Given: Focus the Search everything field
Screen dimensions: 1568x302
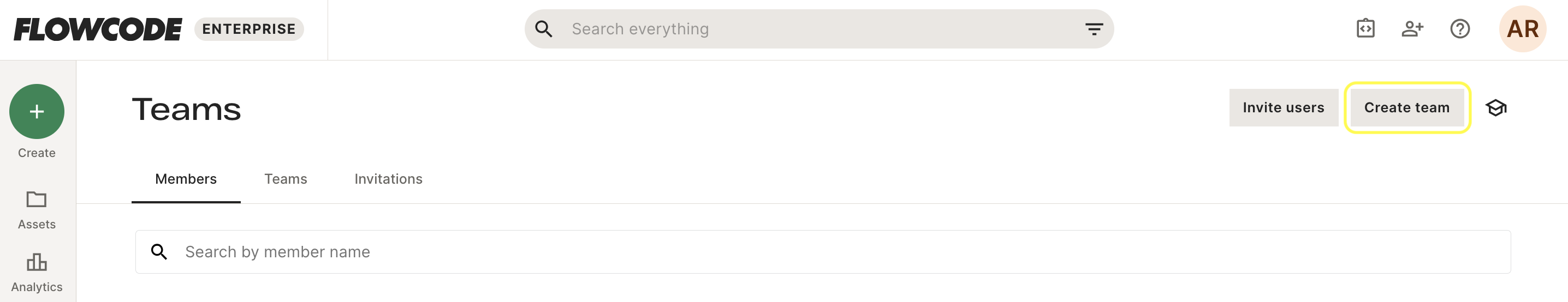Looking at the screenshot, I should tap(819, 28).
